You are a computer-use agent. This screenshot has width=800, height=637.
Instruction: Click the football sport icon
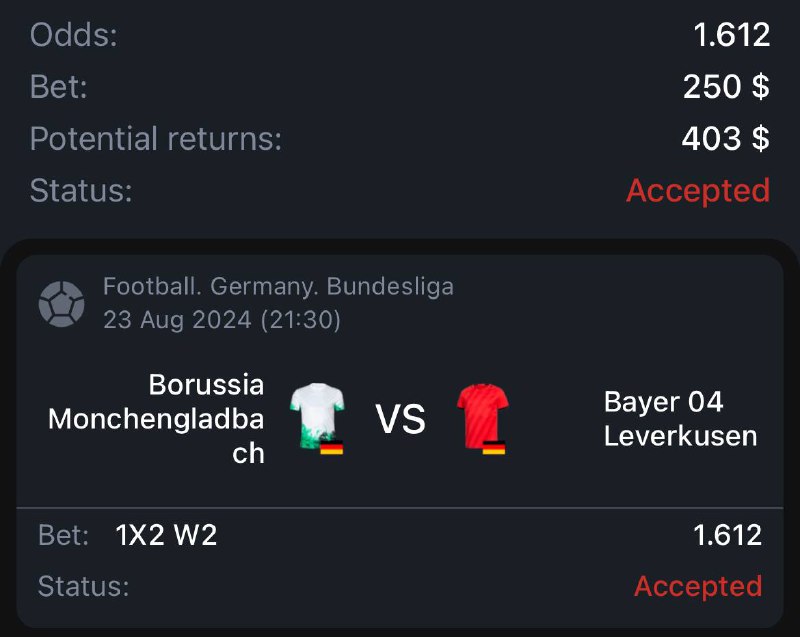click(x=61, y=304)
